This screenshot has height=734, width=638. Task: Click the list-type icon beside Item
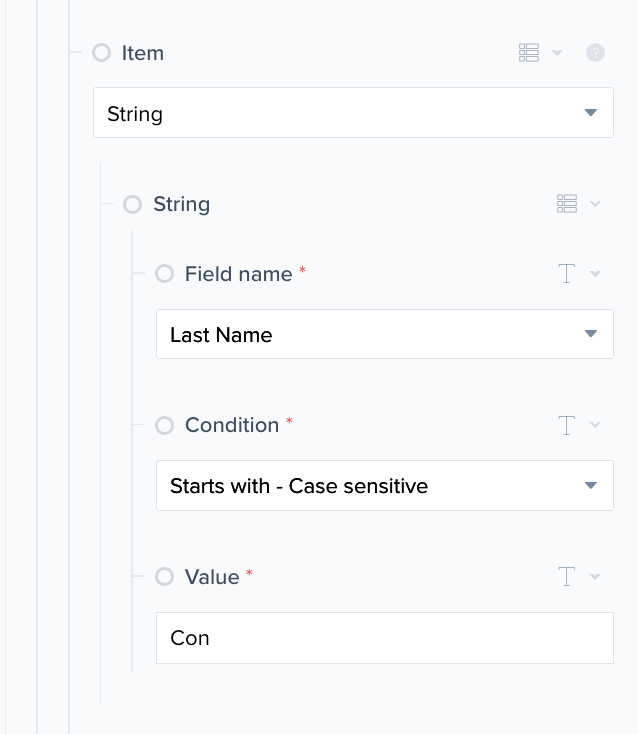pyautogui.click(x=529, y=53)
